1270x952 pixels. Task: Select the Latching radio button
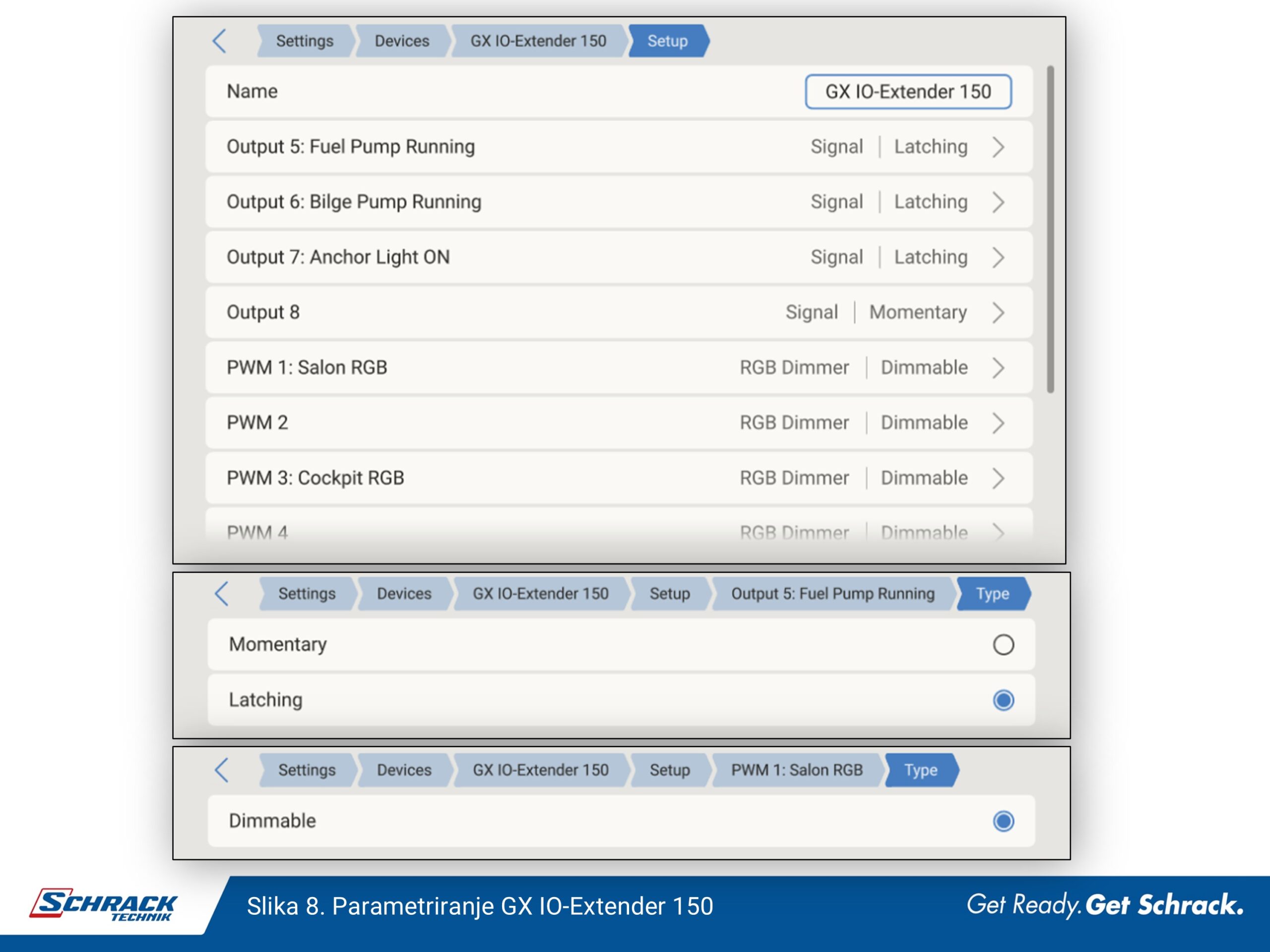(x=1003, y=700)
